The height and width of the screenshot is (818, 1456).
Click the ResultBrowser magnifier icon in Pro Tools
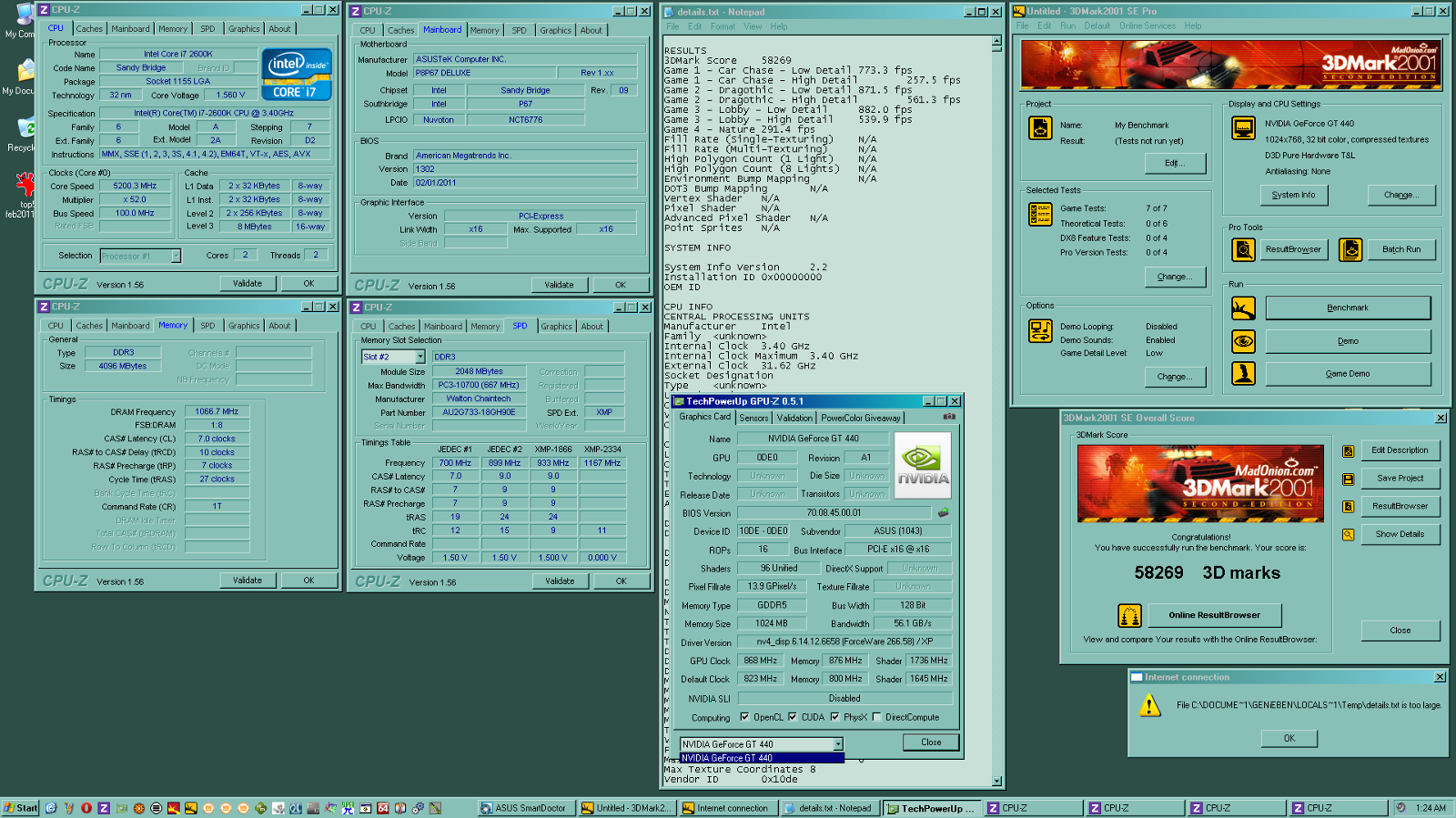coord(1243,249)
